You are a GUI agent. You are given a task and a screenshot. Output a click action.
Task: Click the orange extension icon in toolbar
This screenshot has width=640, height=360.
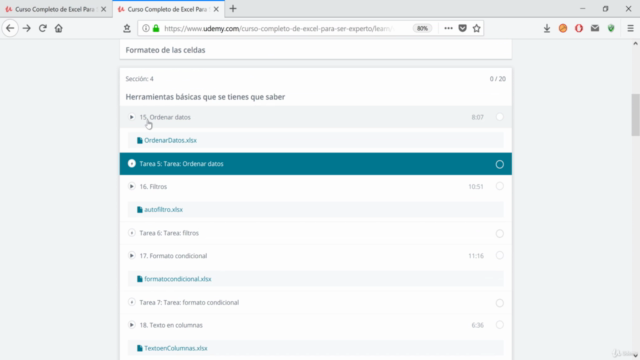(563, 28)
